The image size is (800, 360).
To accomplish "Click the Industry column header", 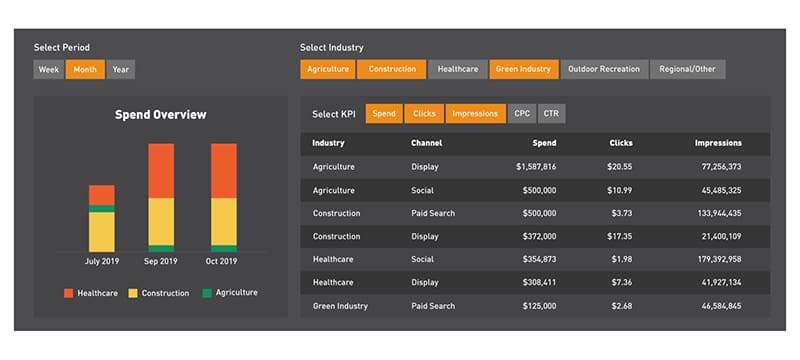I will coord(328,143).
